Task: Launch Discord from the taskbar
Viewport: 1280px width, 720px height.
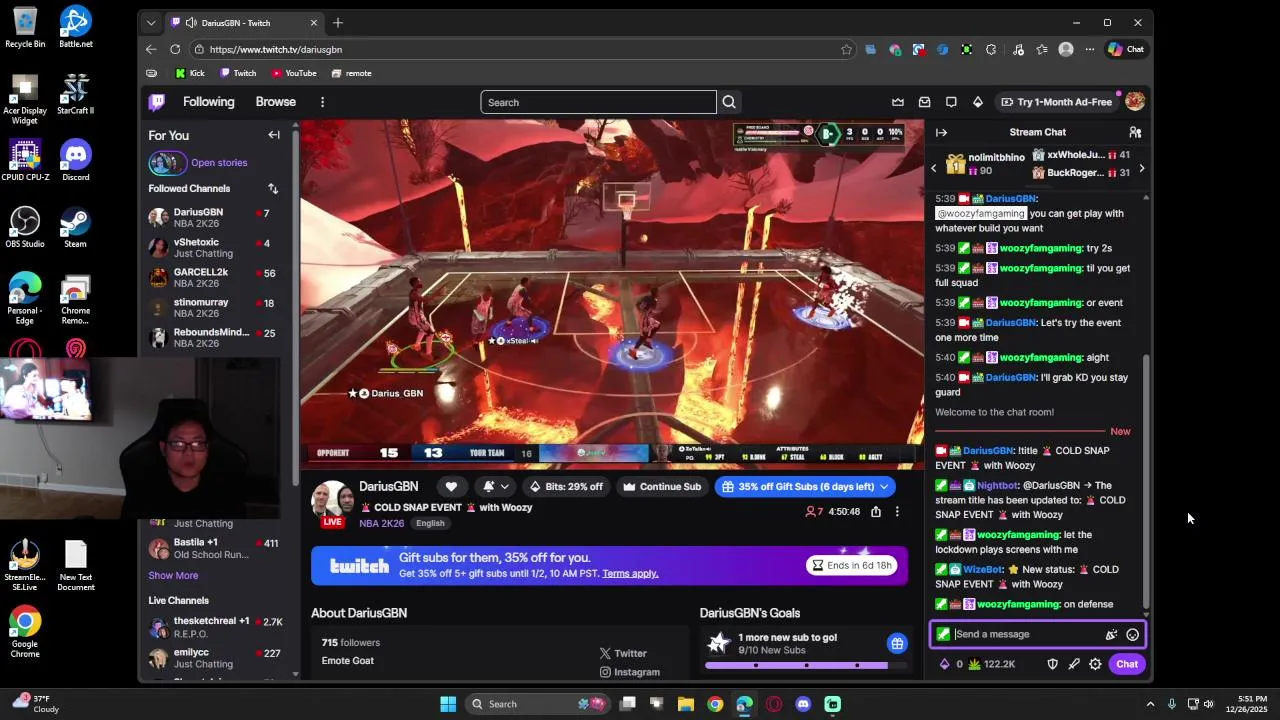Action: pyautogui.click(x=803, y=704)
